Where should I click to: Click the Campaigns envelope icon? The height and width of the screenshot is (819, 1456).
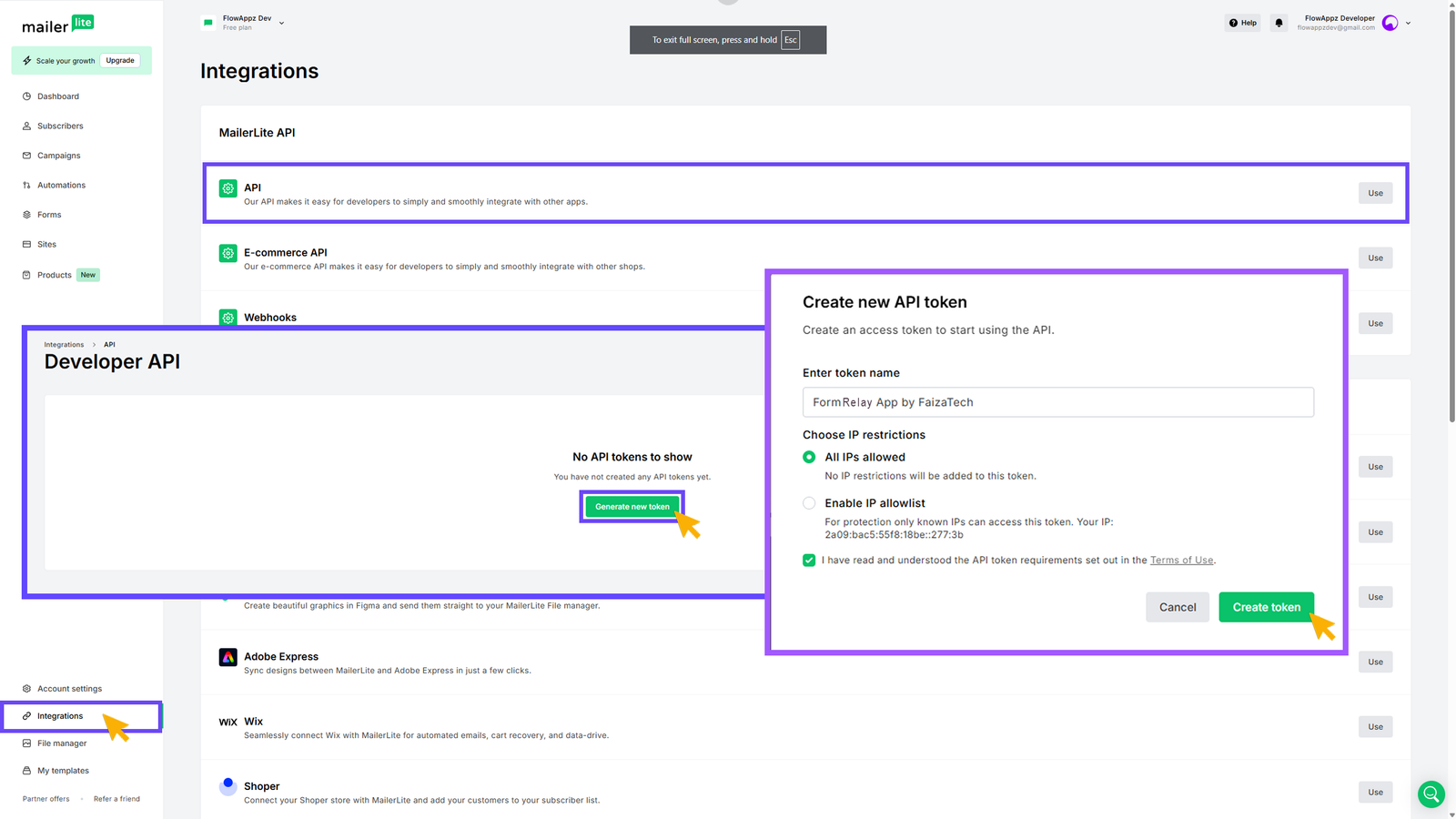point(26,156)
